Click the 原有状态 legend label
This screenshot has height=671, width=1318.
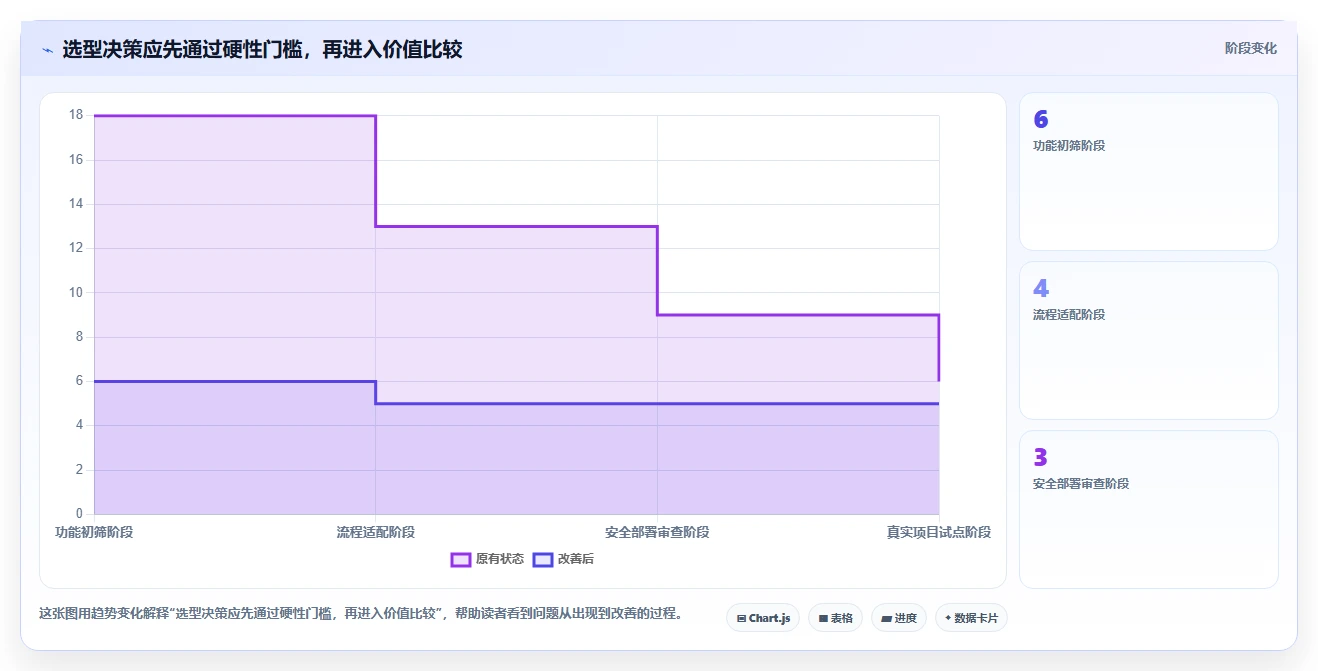(499, 559)
